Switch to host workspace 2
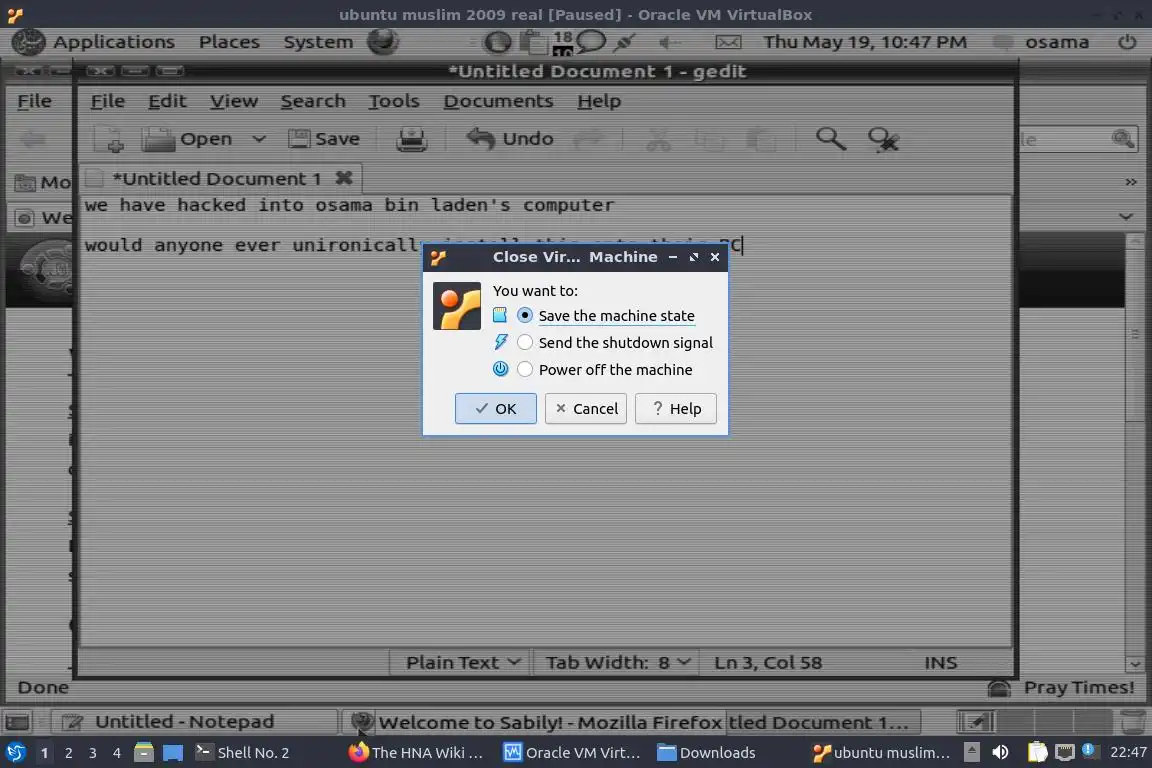The width and height of the screenshot is (1152, 768). tap(68, 753)
